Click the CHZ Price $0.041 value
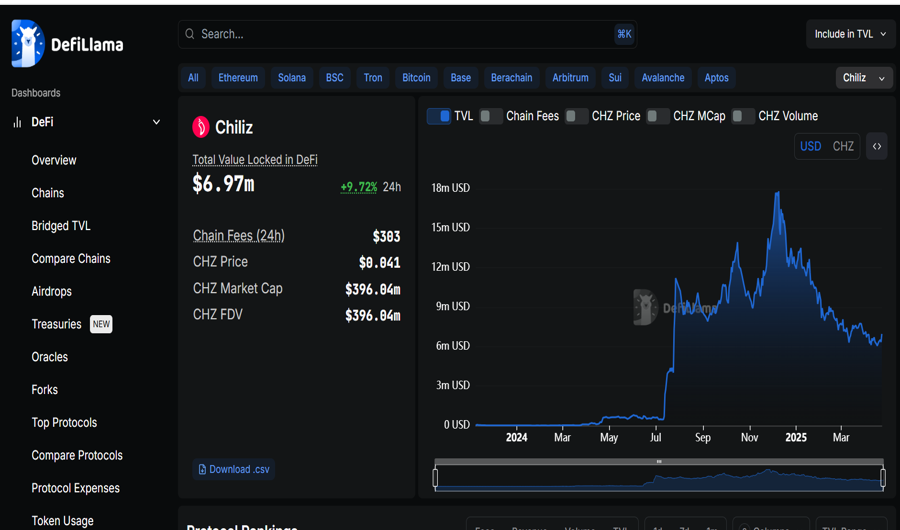Screen dimensions: 900x530 coord(379,263)
